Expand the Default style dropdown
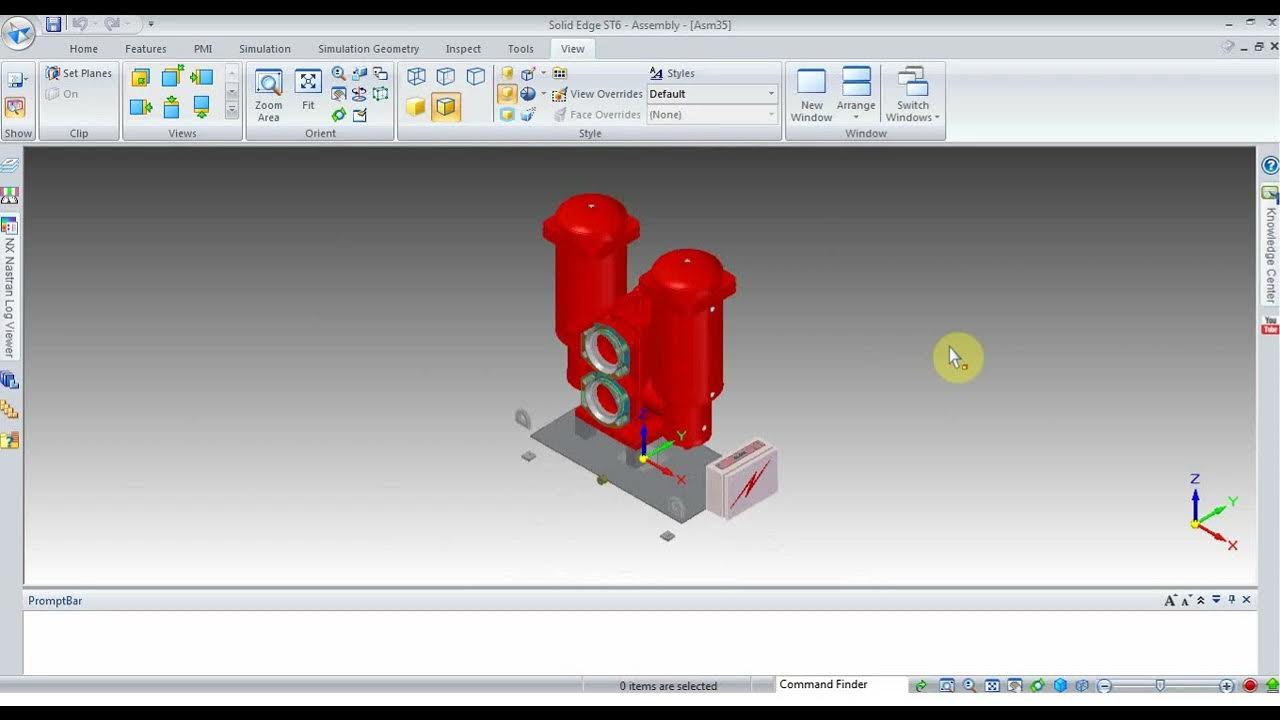Viewport: 1280px width, 720px height. (771, 94)
